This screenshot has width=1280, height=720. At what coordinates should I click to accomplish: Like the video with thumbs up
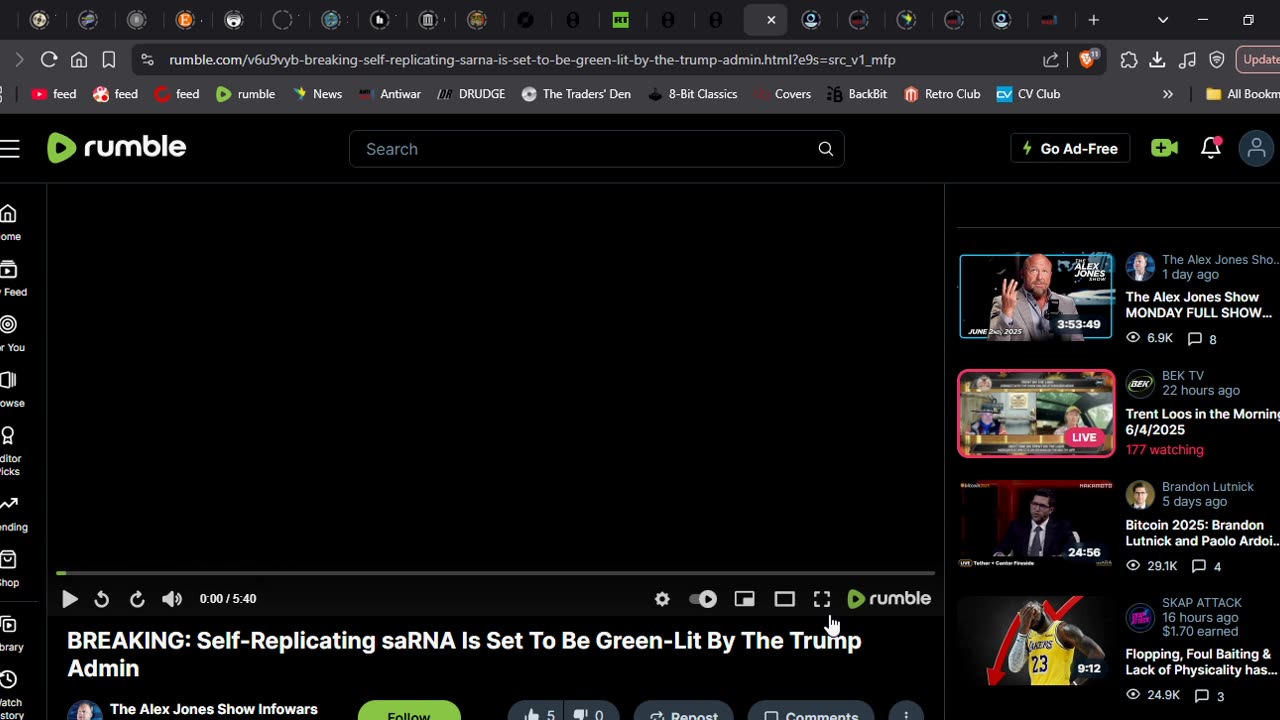pyautogui.click(x=539, y=714)
